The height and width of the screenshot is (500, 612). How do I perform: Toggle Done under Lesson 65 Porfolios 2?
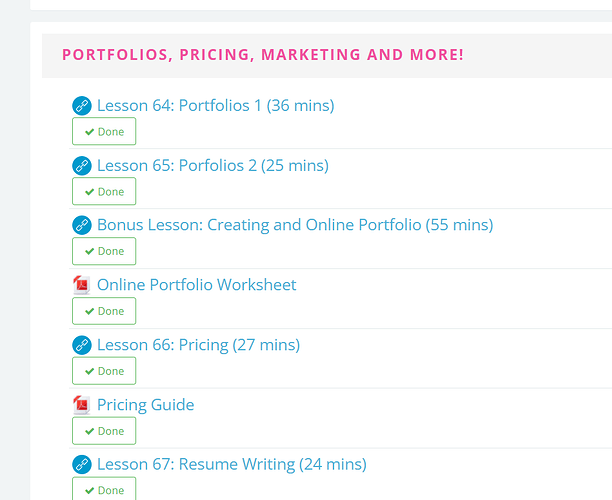click(x=104, y=191)
